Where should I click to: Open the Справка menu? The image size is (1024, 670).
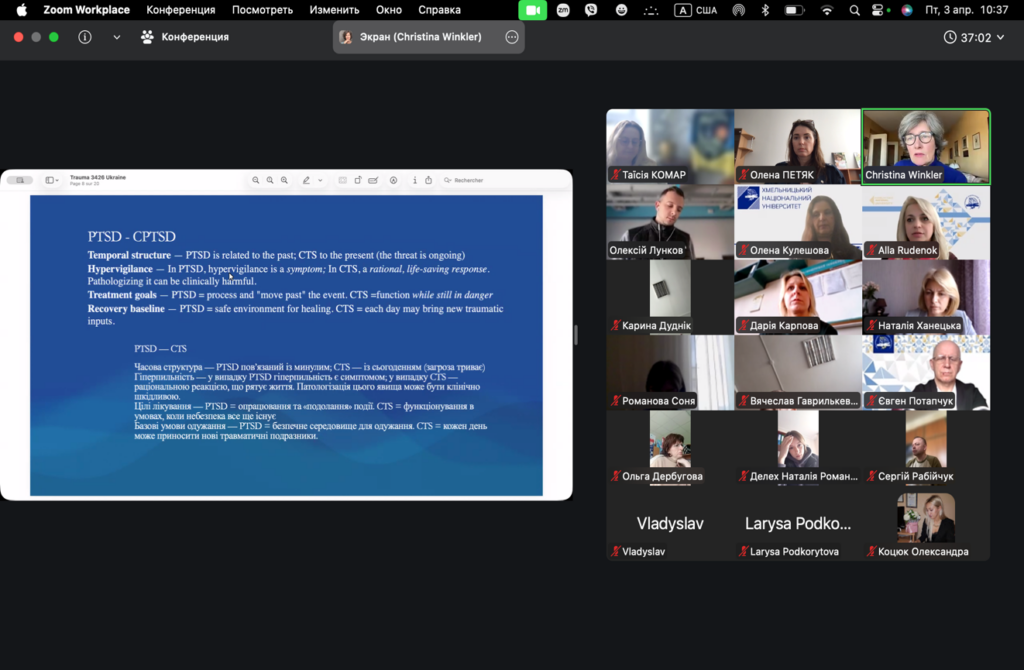click(439, 10)
